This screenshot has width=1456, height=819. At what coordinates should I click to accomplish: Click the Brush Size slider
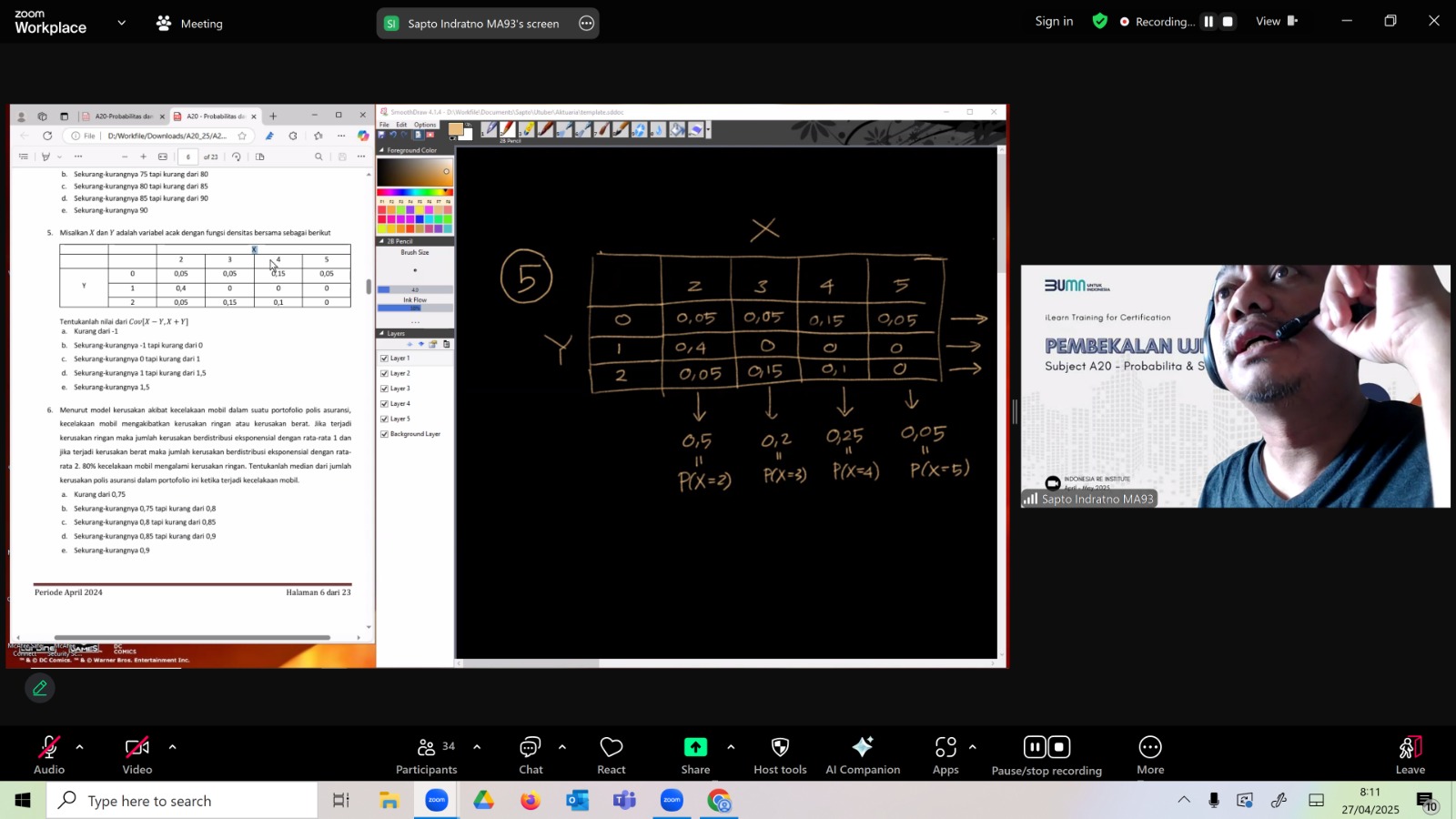[415, 289]
